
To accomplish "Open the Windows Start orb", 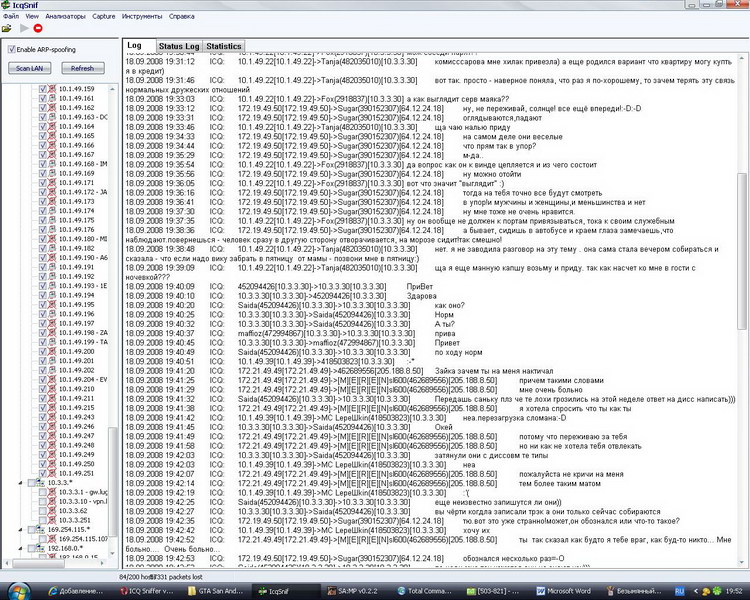I will pyautogui.click(x=16, y=591).
